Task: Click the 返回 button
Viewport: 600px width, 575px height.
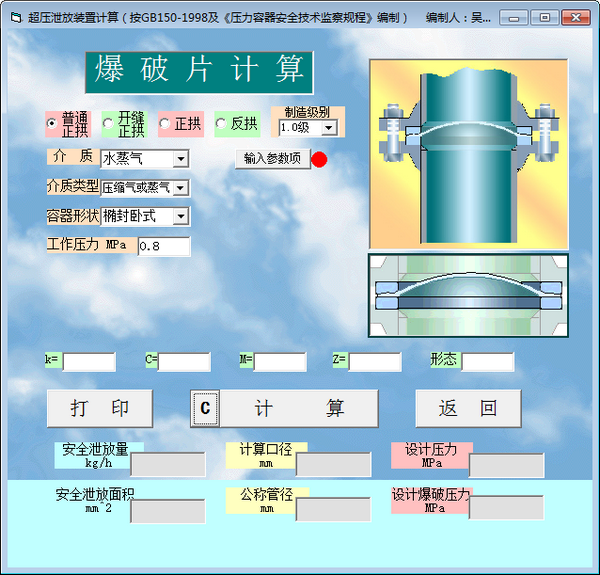Action: 468,408
